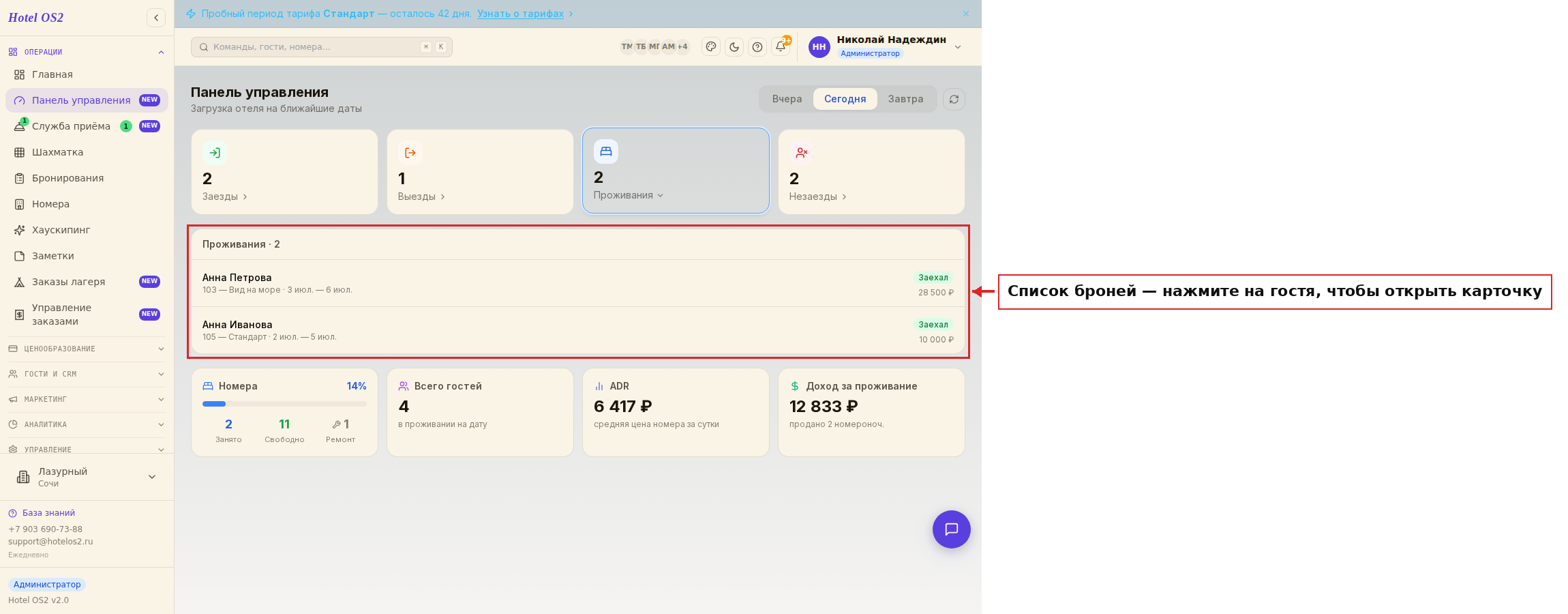1568x614 pixels.
Task: Open the help question mark icon
Action: [x=757, y=47]
